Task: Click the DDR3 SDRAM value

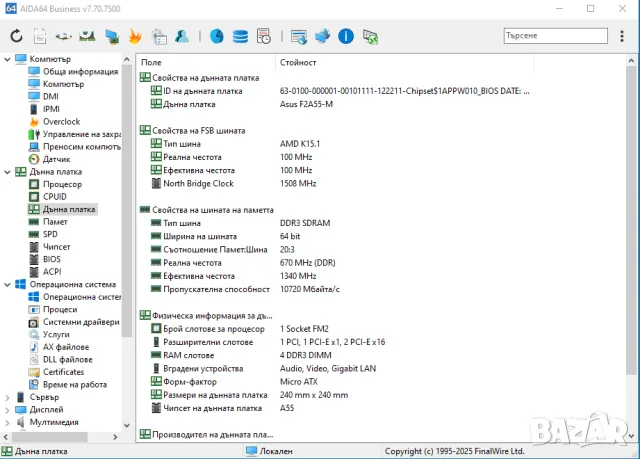Action: click(305, 223)
